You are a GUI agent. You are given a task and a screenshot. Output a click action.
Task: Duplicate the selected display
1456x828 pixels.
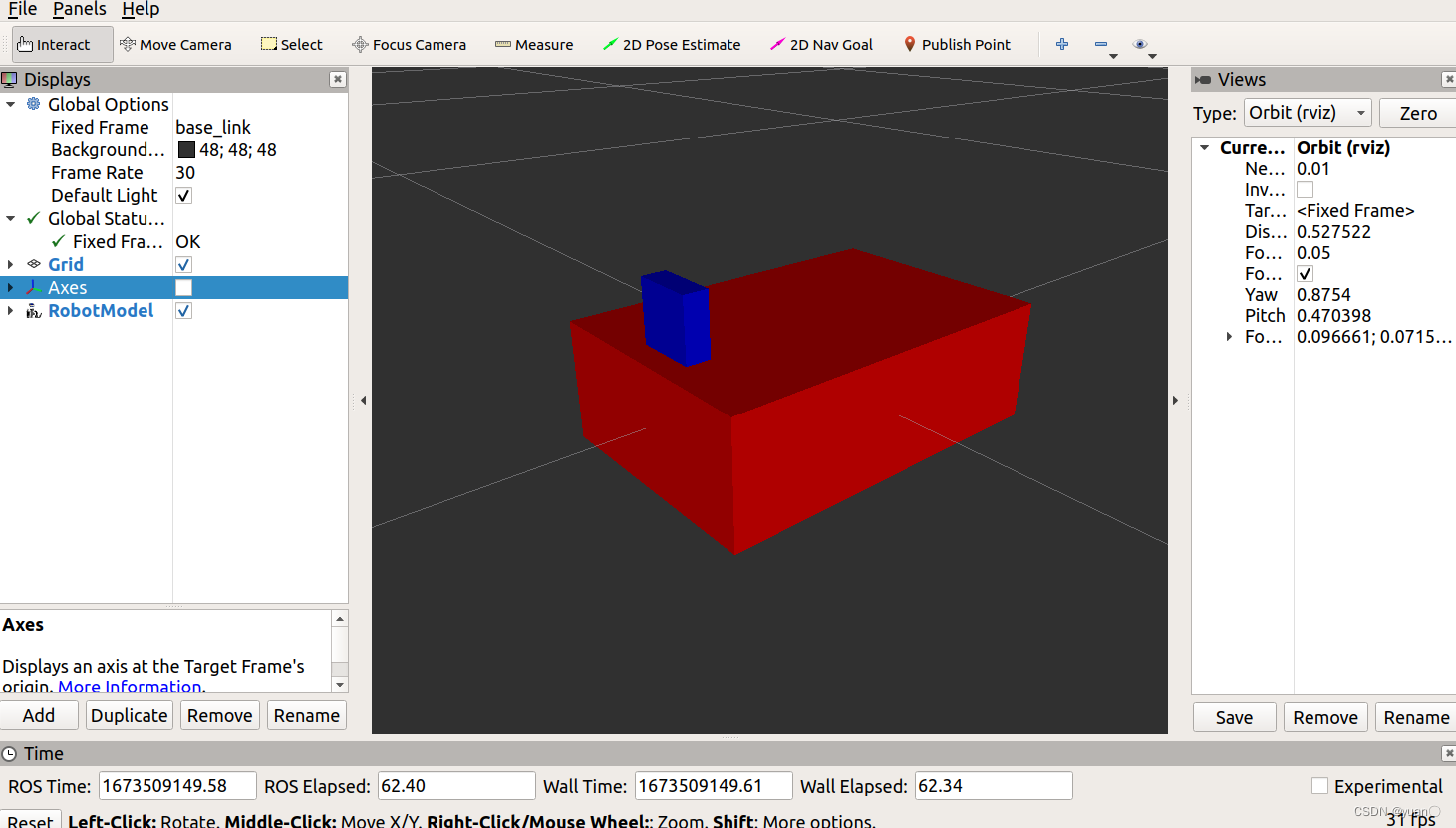130,715
